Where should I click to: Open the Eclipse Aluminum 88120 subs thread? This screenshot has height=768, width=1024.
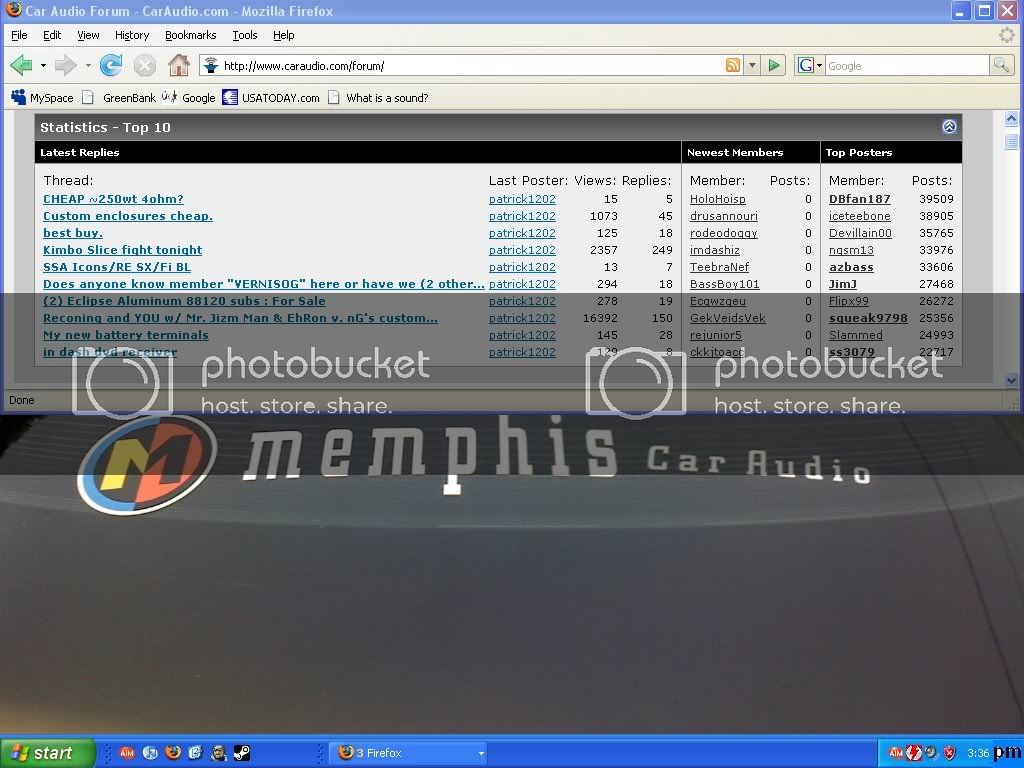[184, 301]
